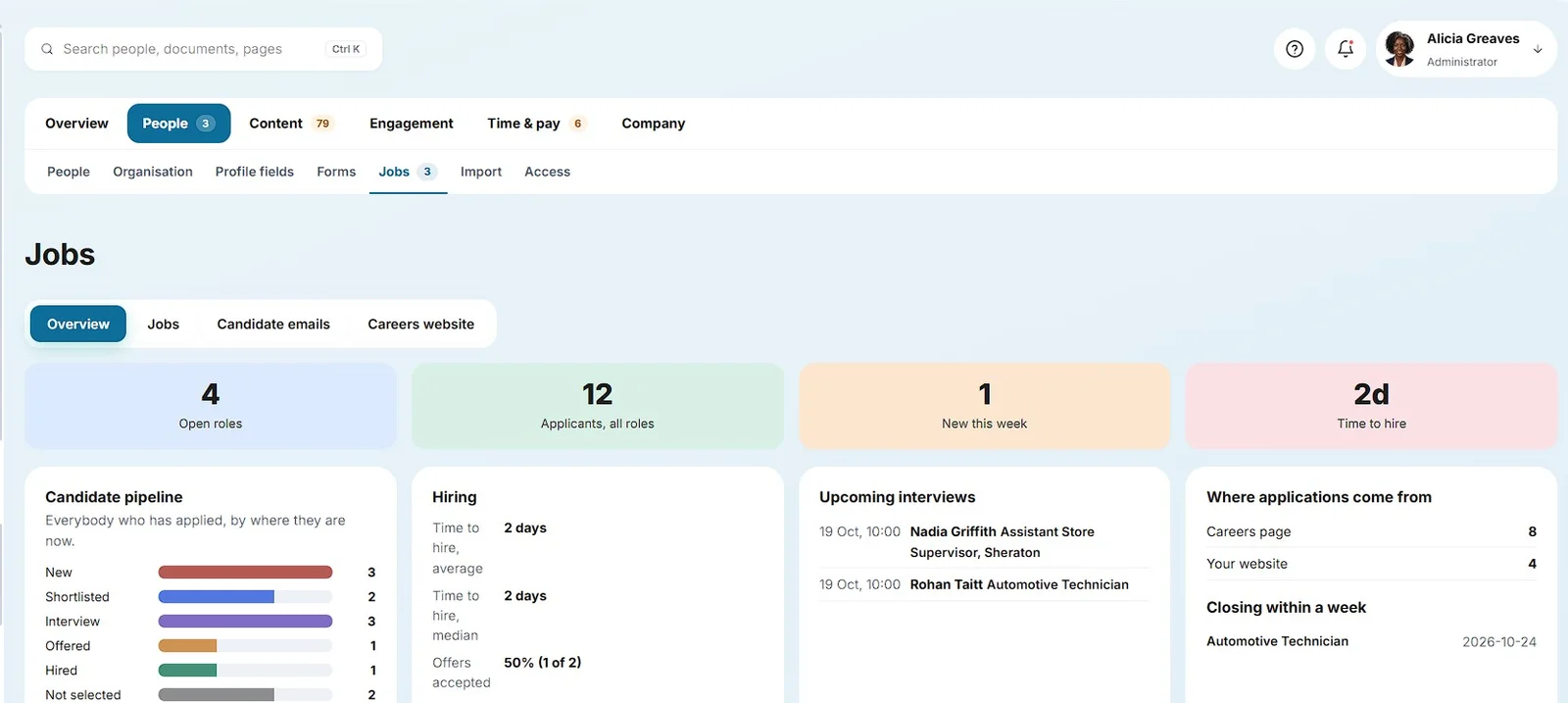Image resolution: width=1568 pixels, height=703 pixels.
Task: Click Where applications come from heading
Action: (1319, 497)
